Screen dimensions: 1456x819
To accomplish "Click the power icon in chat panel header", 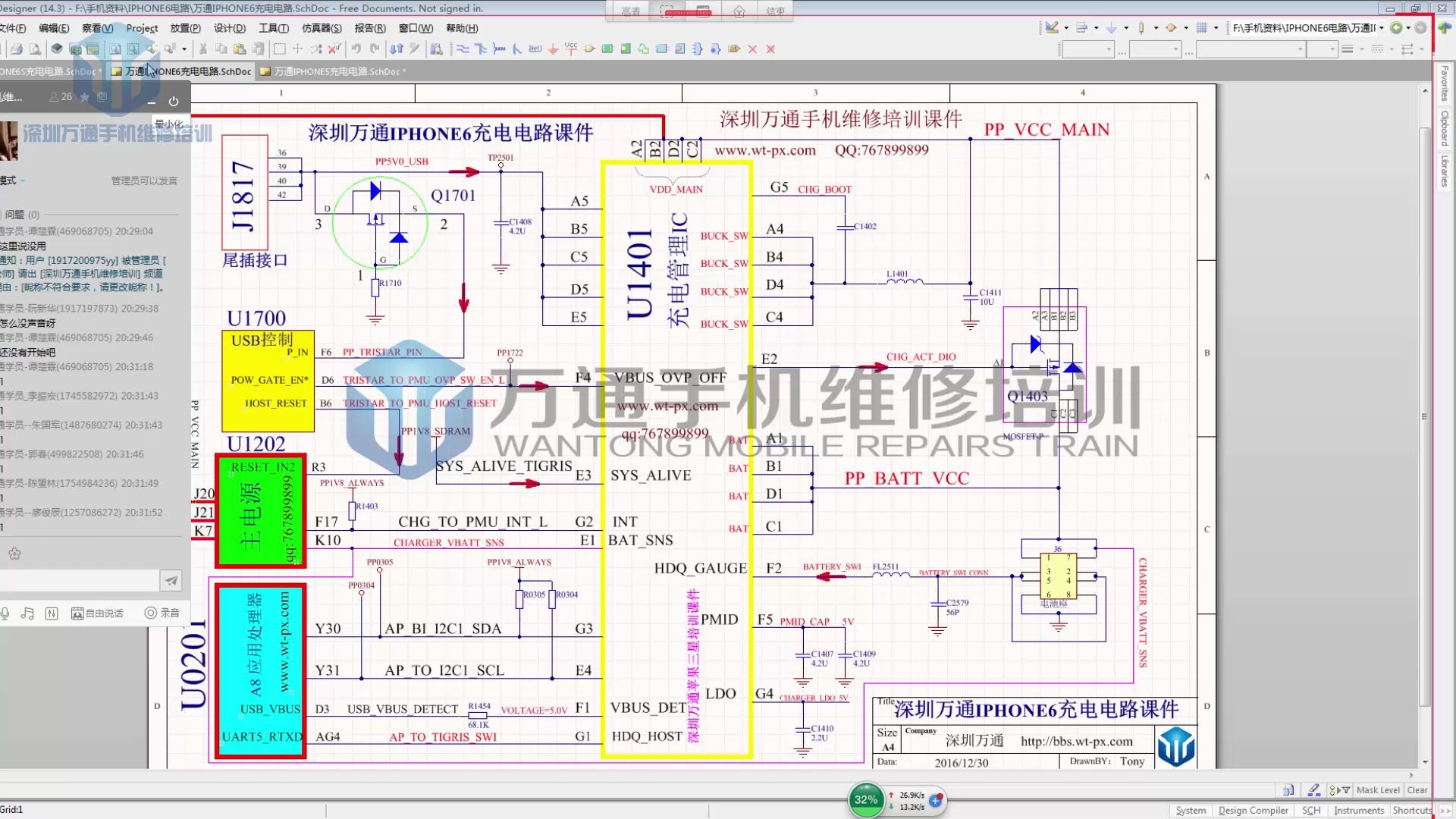I will (174, 101).
